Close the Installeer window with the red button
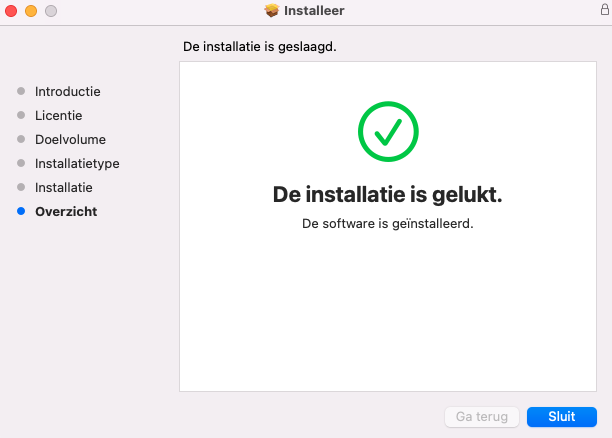The image size is (612, 438). point(12,11)
